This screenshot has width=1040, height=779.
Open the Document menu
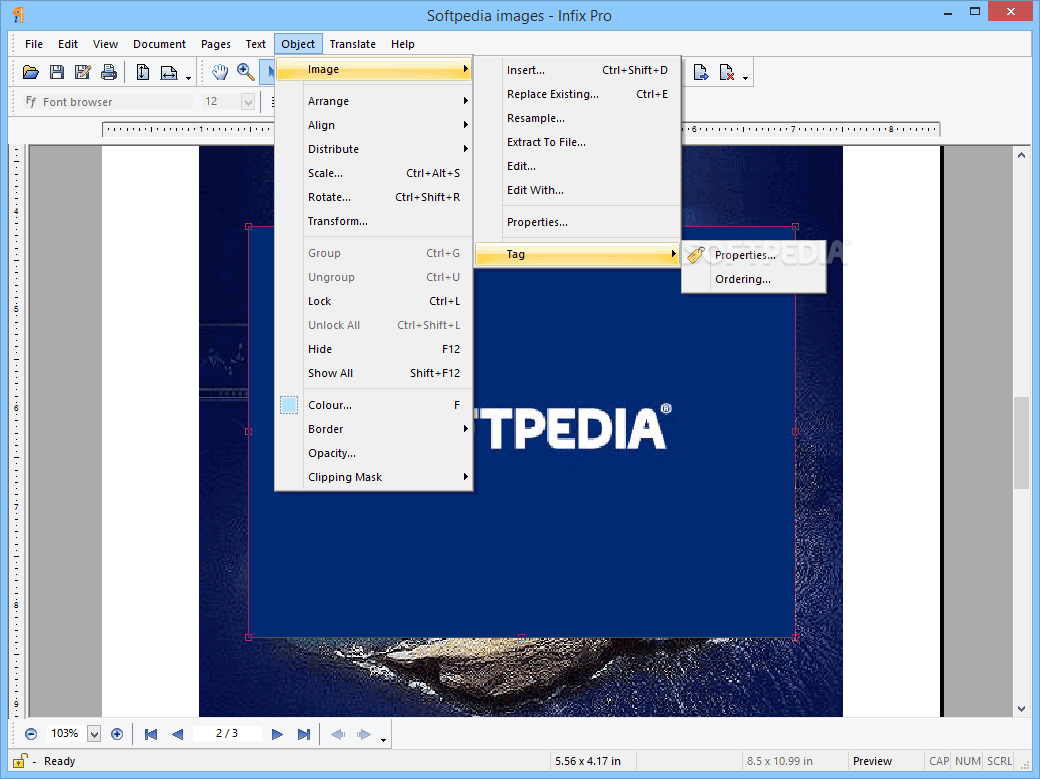coord(159,44)
